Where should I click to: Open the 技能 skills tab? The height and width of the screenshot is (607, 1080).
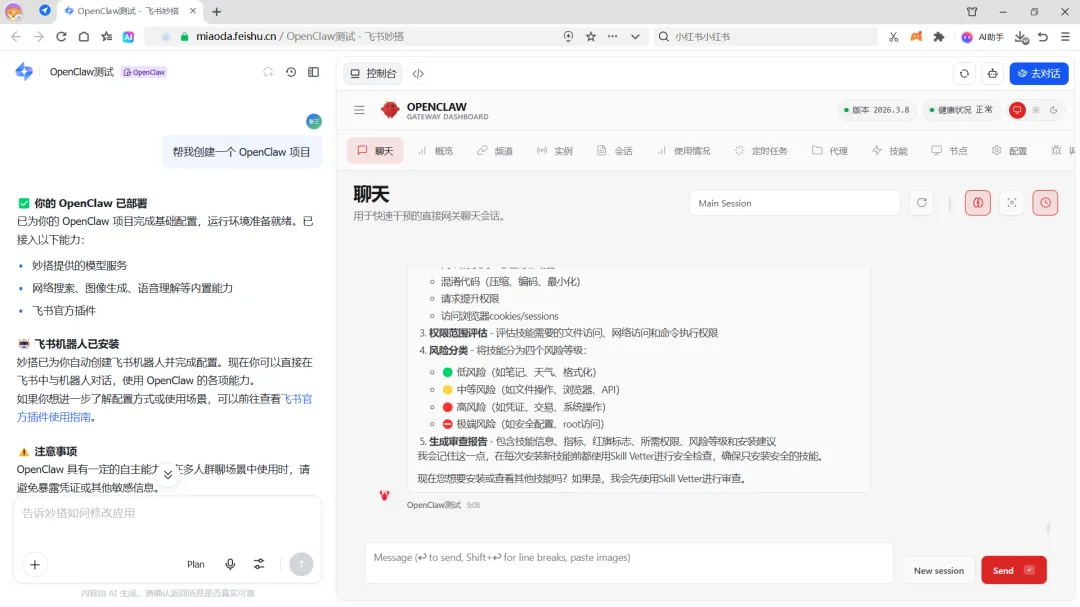click(x=889, y=151)
